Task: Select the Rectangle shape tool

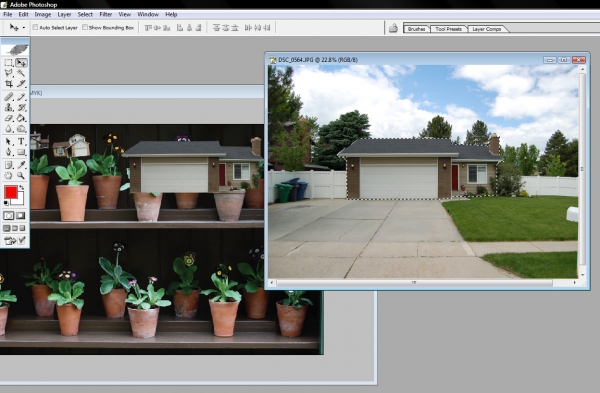Action: pos(21,152)
